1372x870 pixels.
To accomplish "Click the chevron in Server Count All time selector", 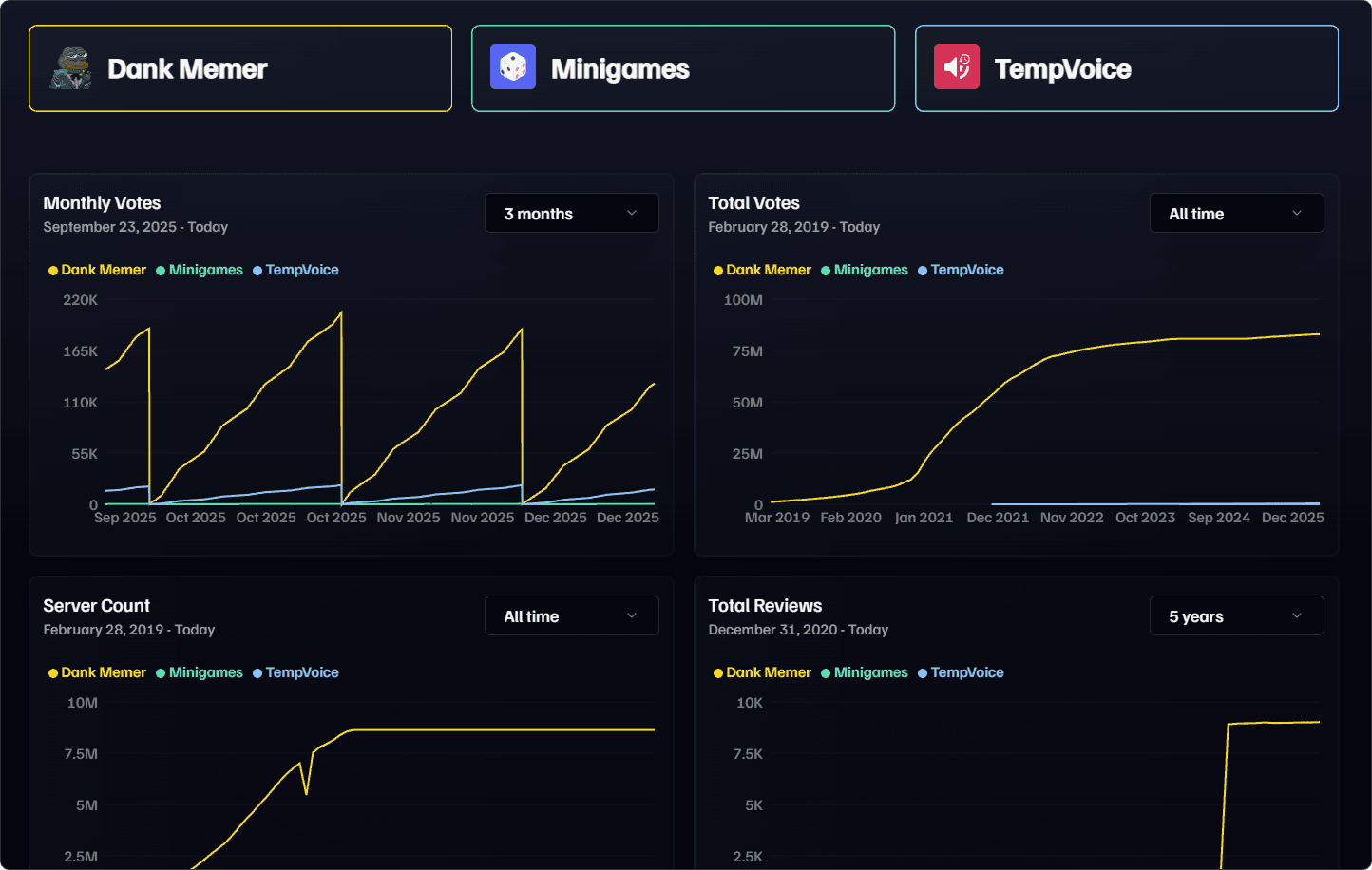I will click(x=632, y=615).
